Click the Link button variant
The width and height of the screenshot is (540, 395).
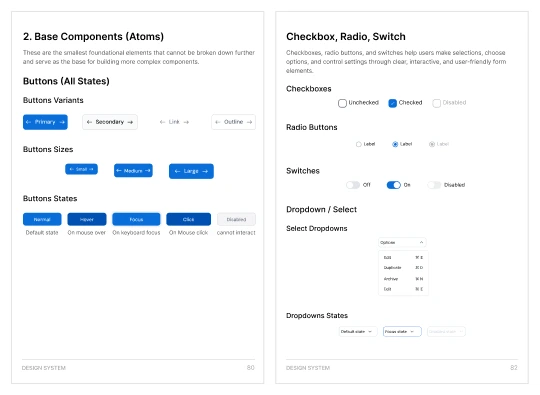pyautogui.click(x=174, y=122)
